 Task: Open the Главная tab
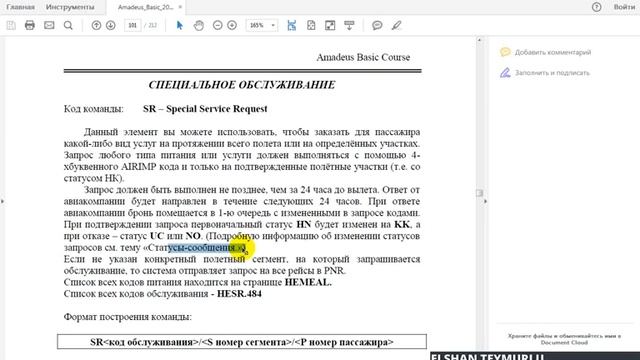(20, 7)
